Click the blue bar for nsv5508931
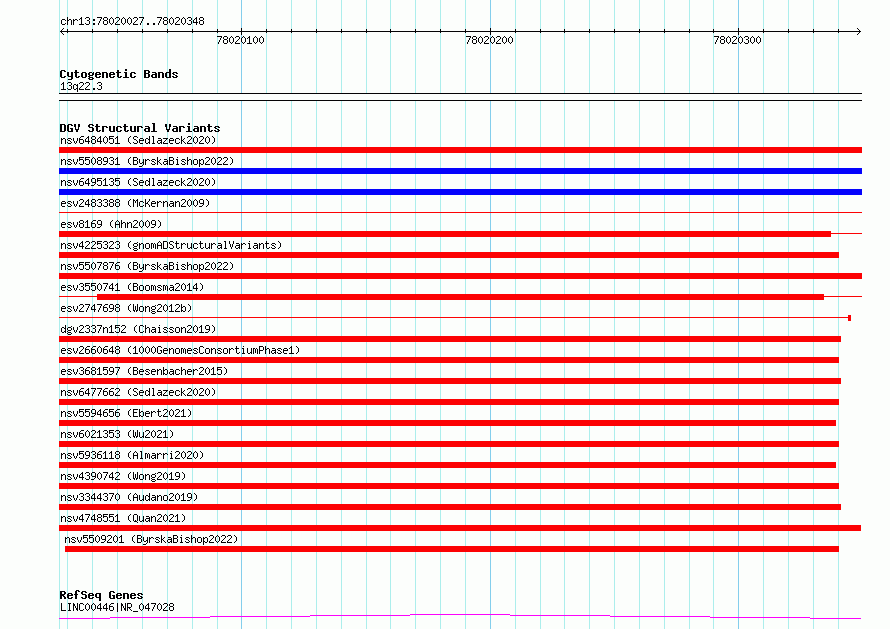Screen dimensions: 890x629 point(460,171)
